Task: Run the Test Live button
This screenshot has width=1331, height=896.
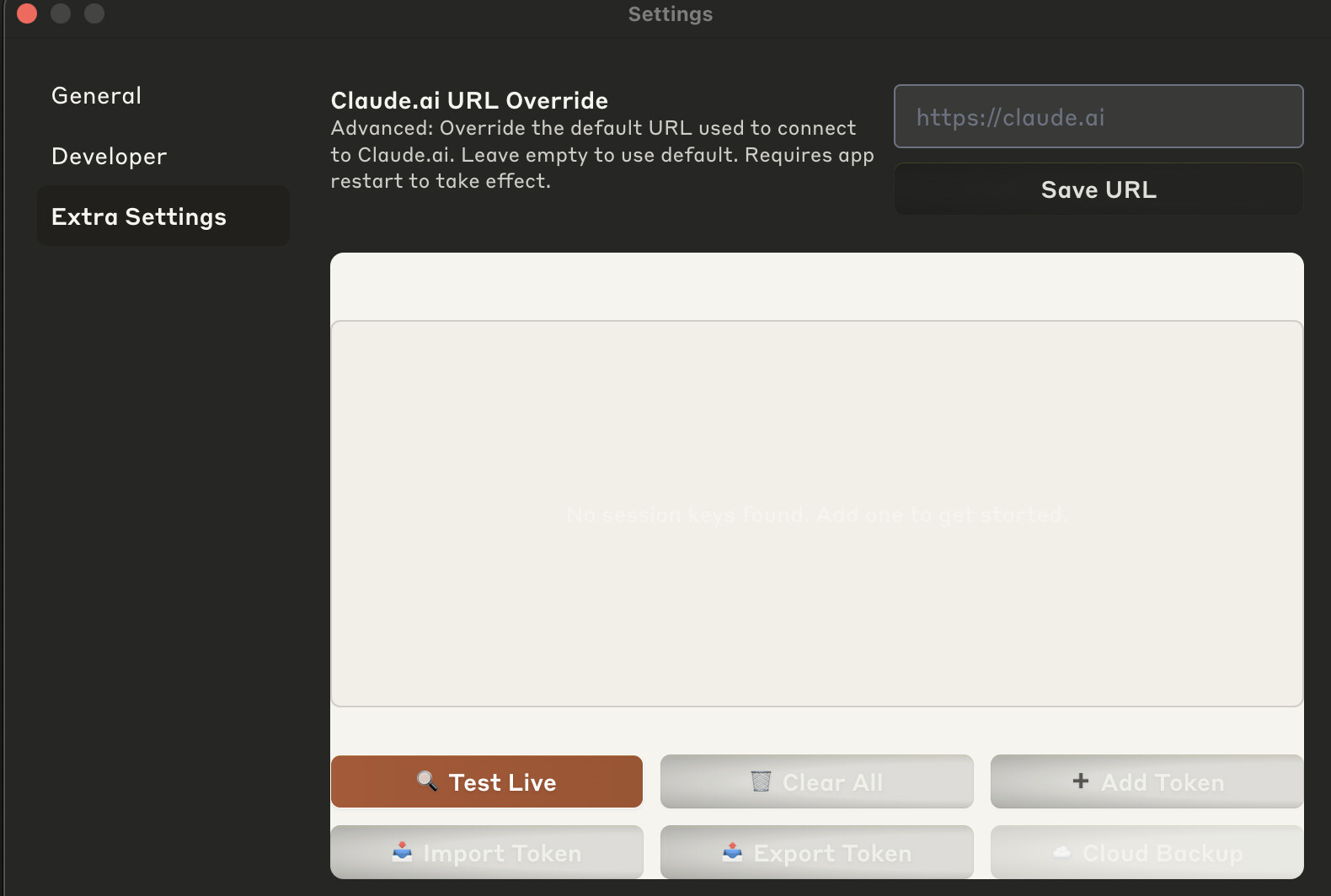Action: click(x=487, y=781)
